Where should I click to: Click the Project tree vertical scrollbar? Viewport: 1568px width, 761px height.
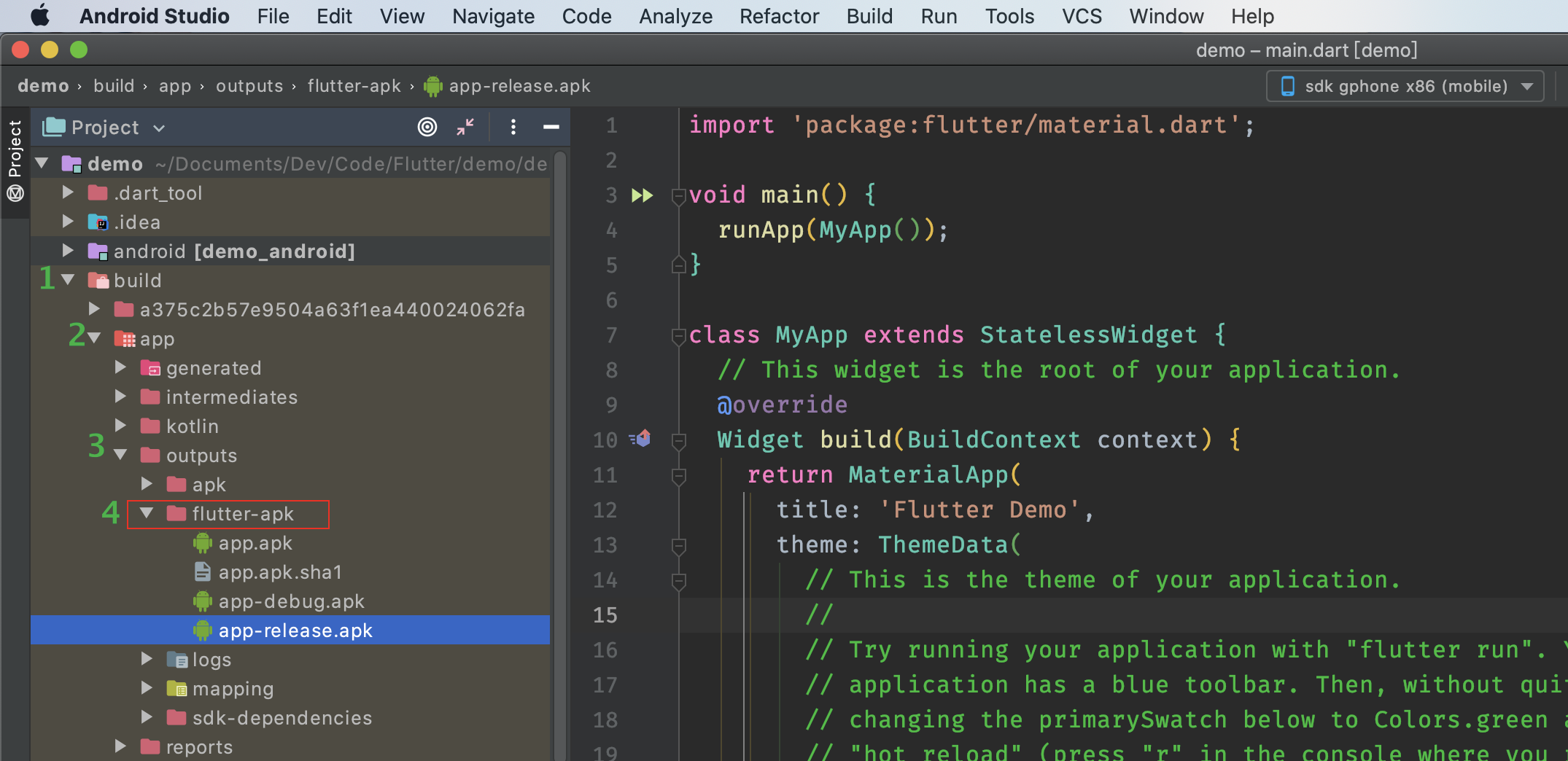[560, 456]
